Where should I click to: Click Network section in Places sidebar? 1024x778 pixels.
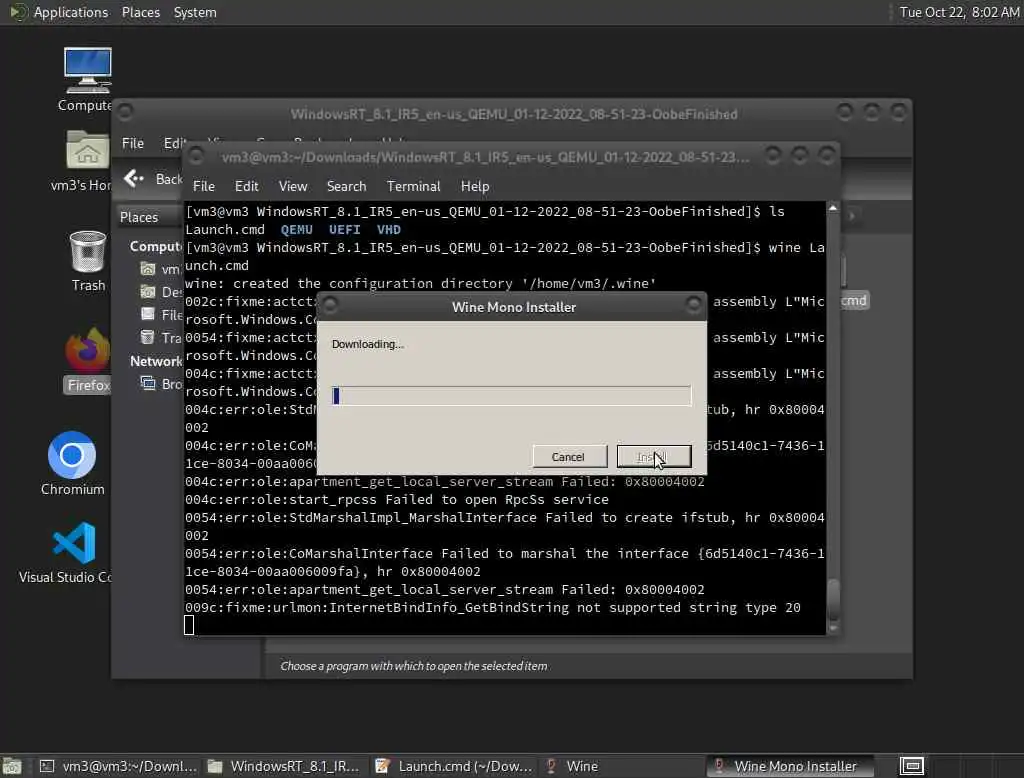[x=156, y=361]
